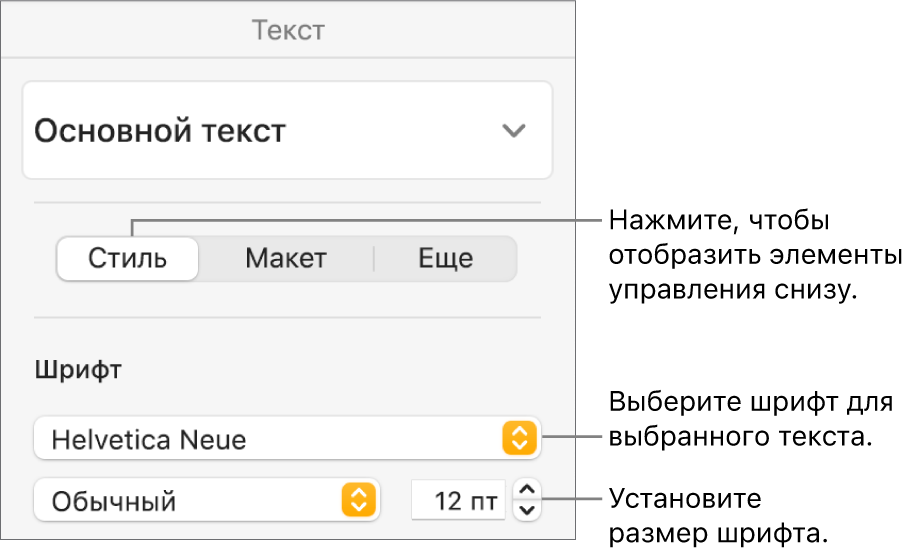Open the Обычный typeface style popup
918x559 pixels.
207,500
